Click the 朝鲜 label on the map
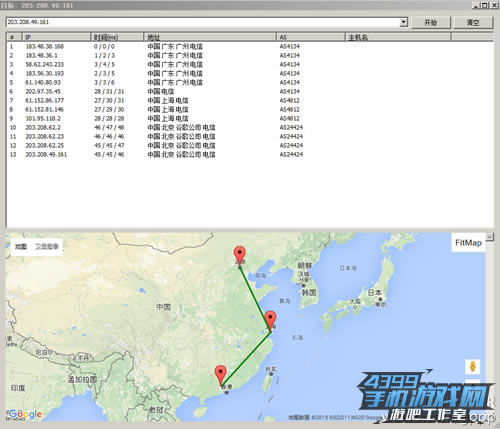 click(304, 265)
